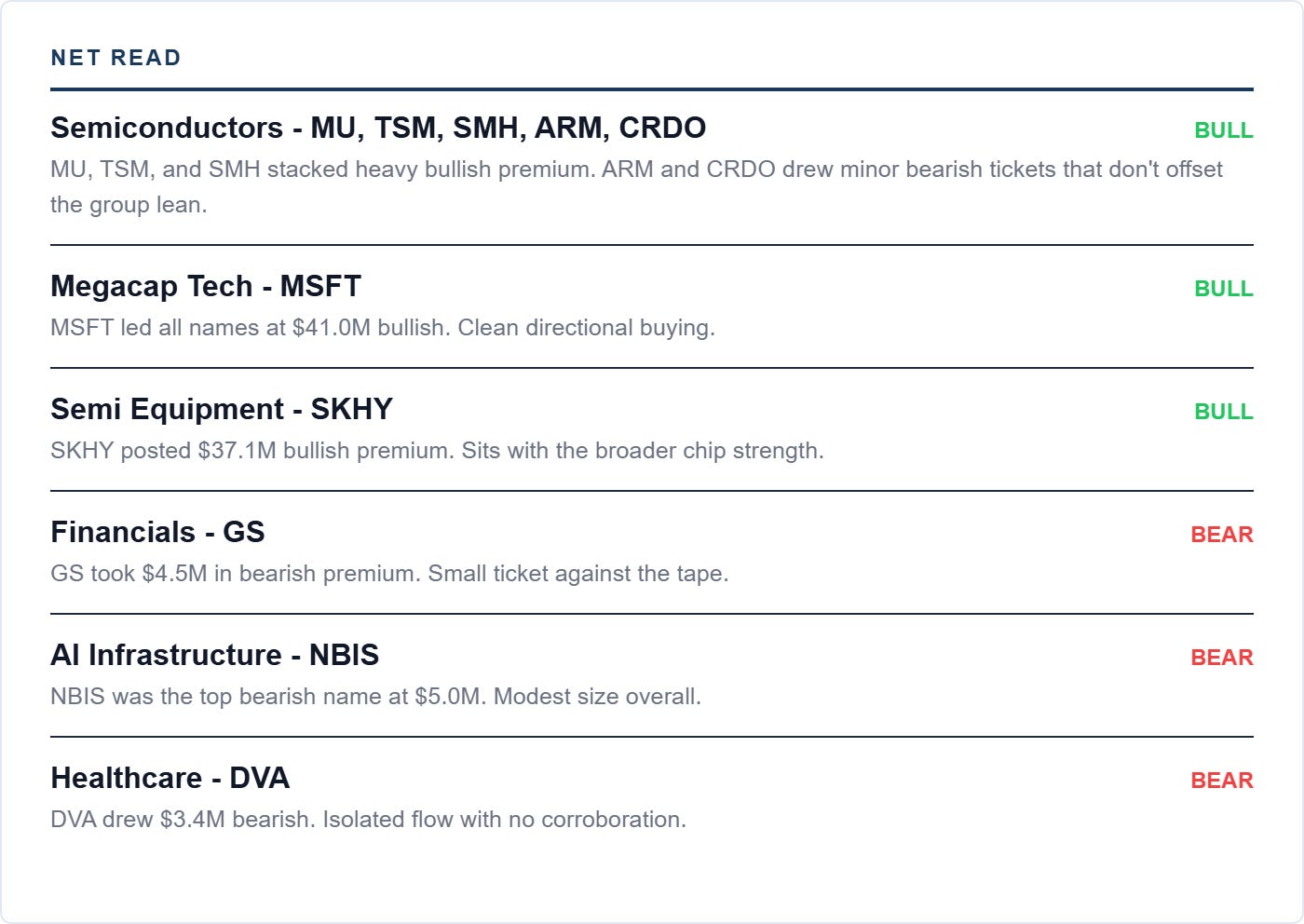Select the AI Infrastructure - NBIS title
The image size is (1304, 924).
pos(214,655)
